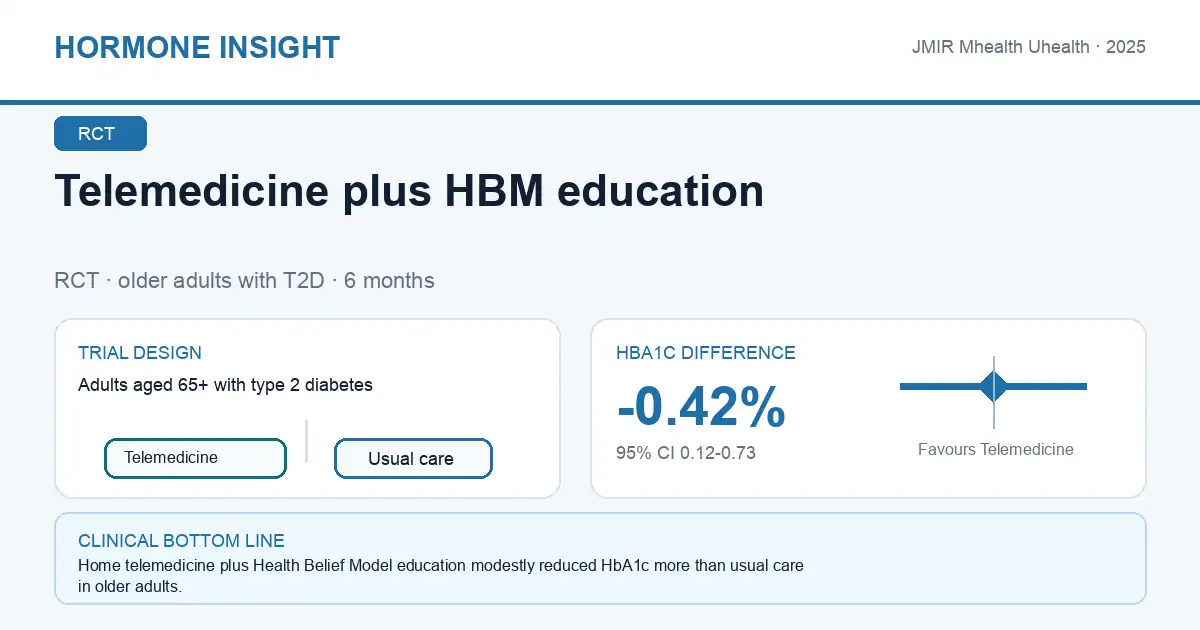Click the diamond point estimate marker
1200x630 pixels.
tap(994, 386)
